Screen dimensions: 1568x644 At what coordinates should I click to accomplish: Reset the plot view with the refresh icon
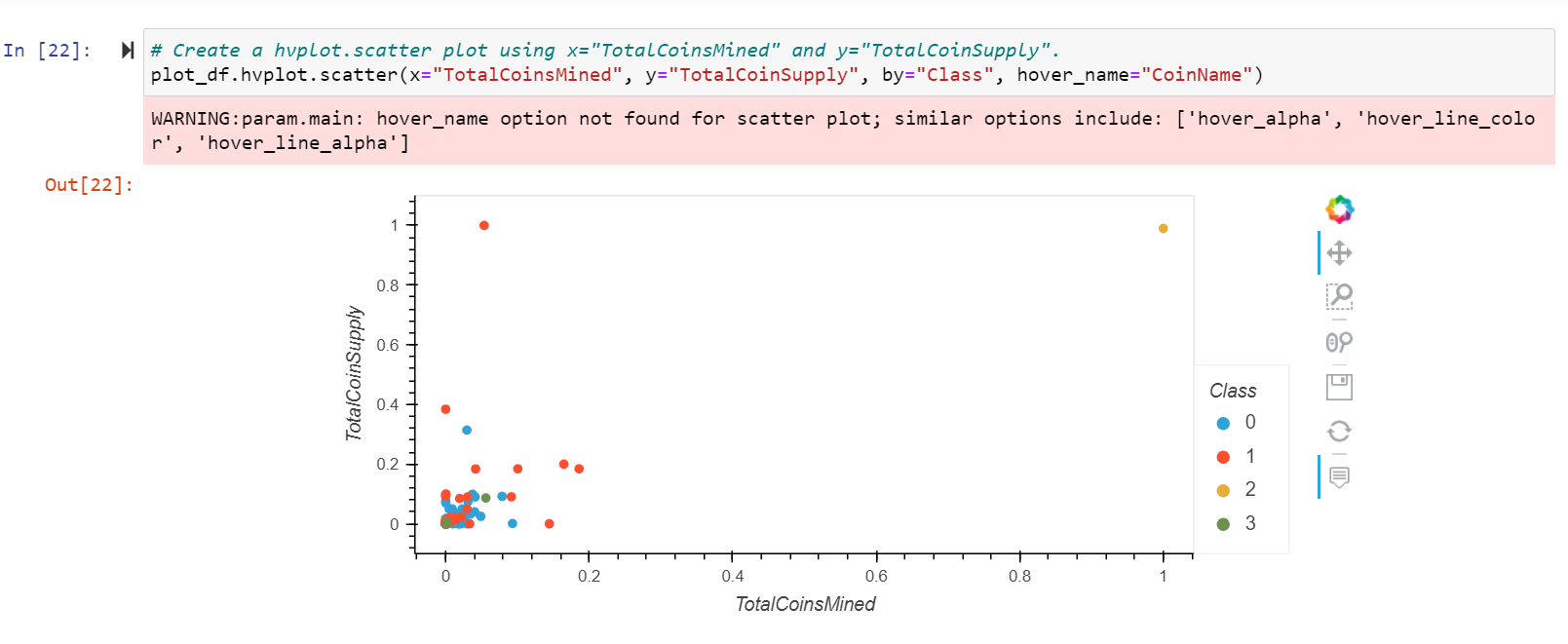[1339, 430]
